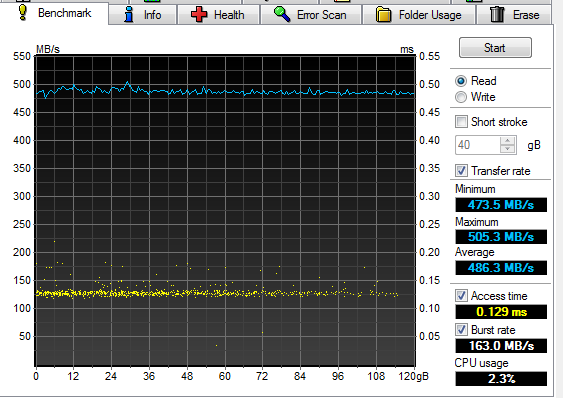This screenshot has height=398, width=563.
Task: Disable the Access time checkbox
Action: (461, 296)
